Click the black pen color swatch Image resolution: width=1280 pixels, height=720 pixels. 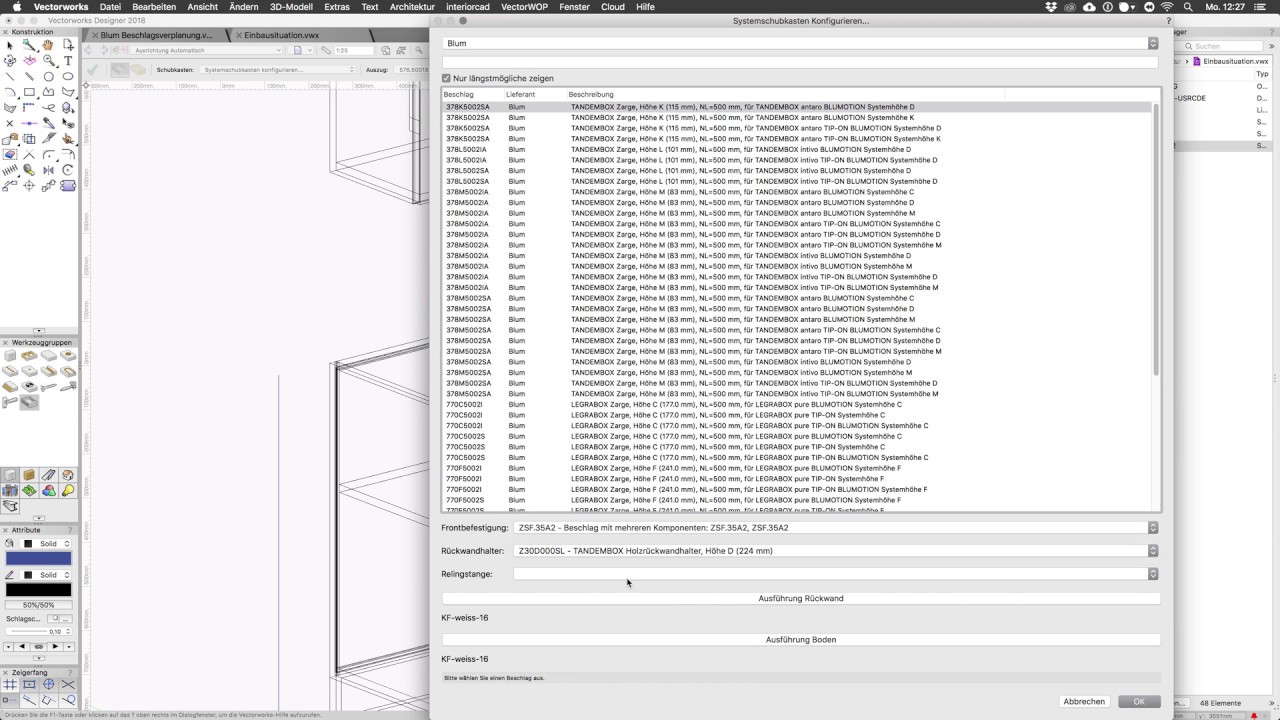39,590
